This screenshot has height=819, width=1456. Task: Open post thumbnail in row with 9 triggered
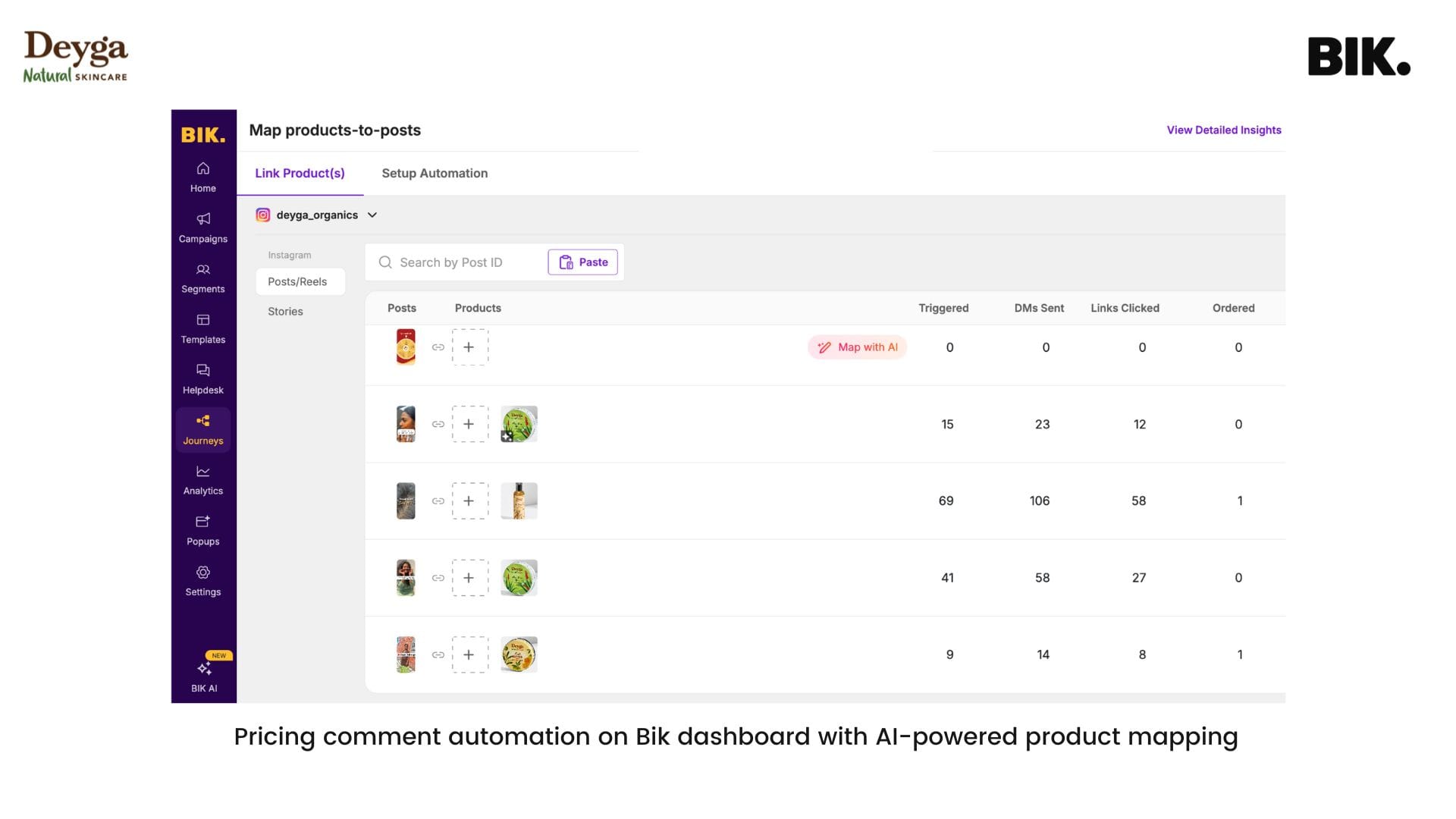406,655
